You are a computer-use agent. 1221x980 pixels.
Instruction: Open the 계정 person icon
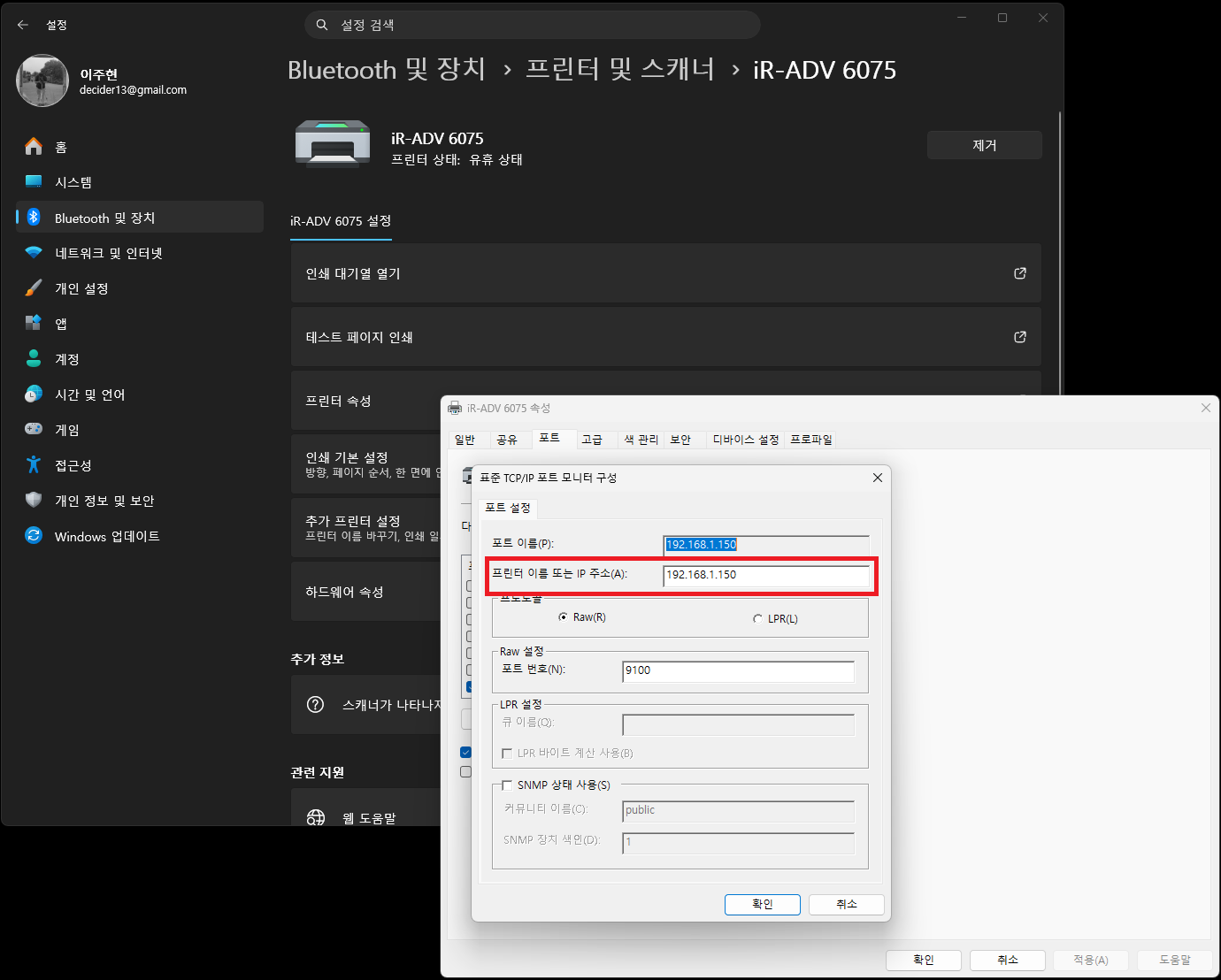(34, 358)
